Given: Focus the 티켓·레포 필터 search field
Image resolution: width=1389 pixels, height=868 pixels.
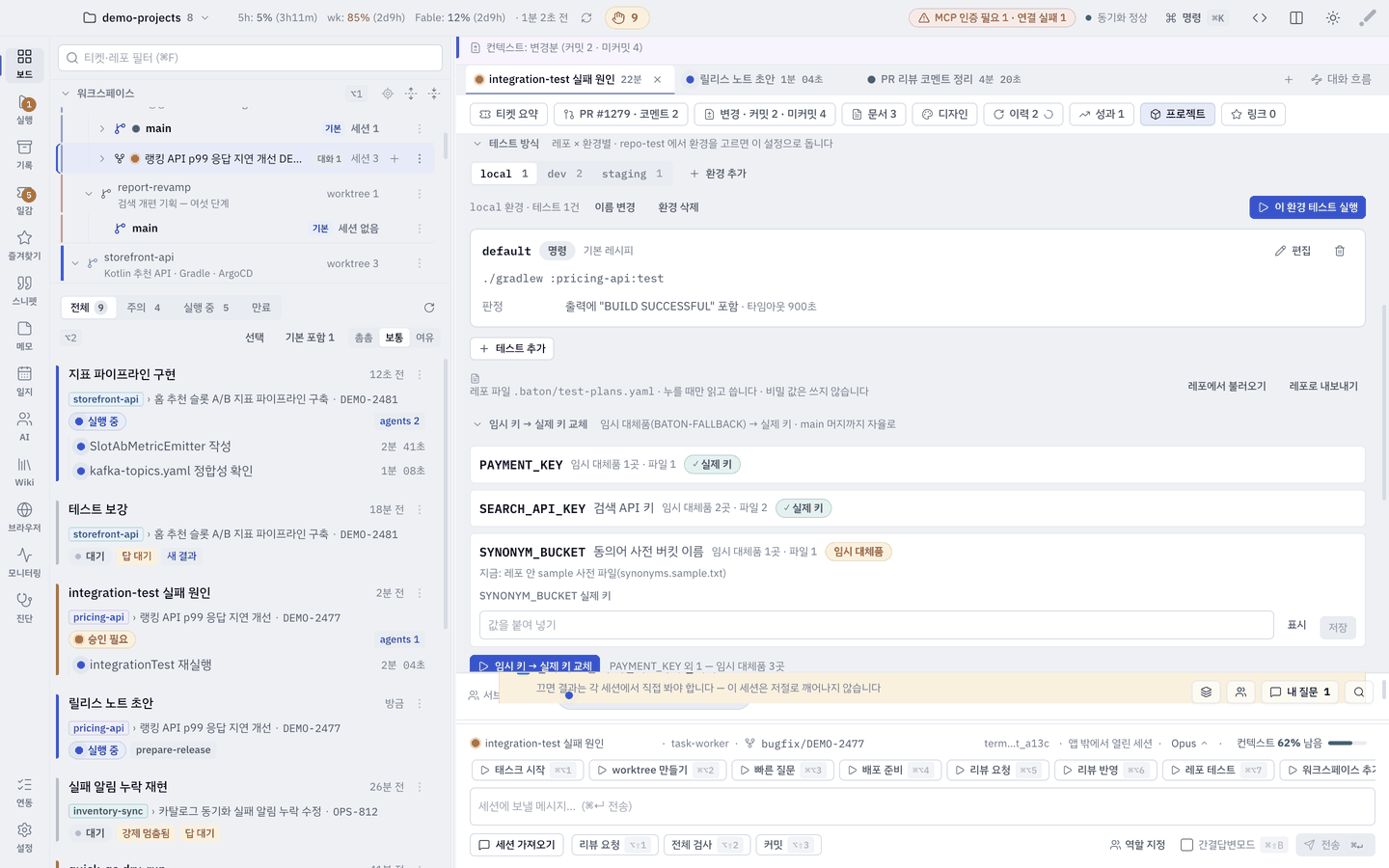Looking at the screenshot, I should (250, 58).
